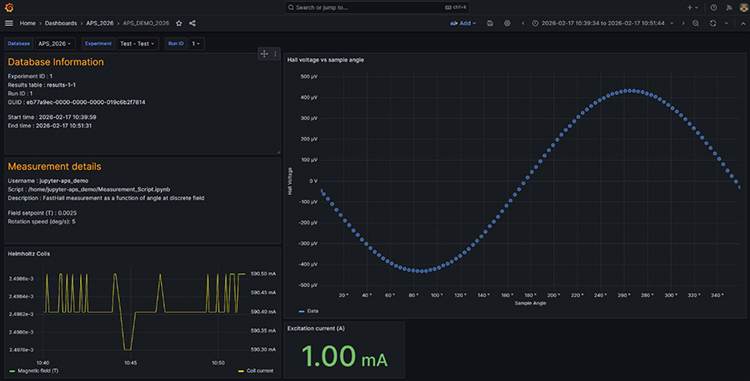Click the search magnifier icon
This screenshot has width=750, height=381.
click(x=291, y=7)
